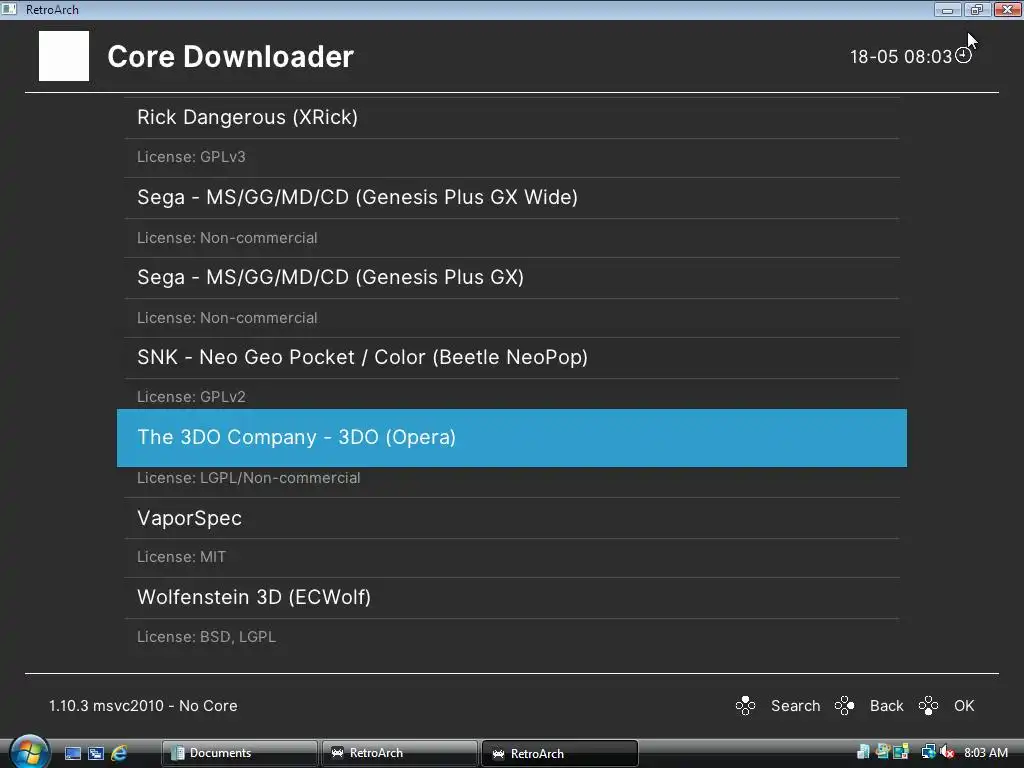The width and height of the screenshot is (1024, 768).
Task: Click the gamepad icon next to OK
Action: click(x=928, y=706)
